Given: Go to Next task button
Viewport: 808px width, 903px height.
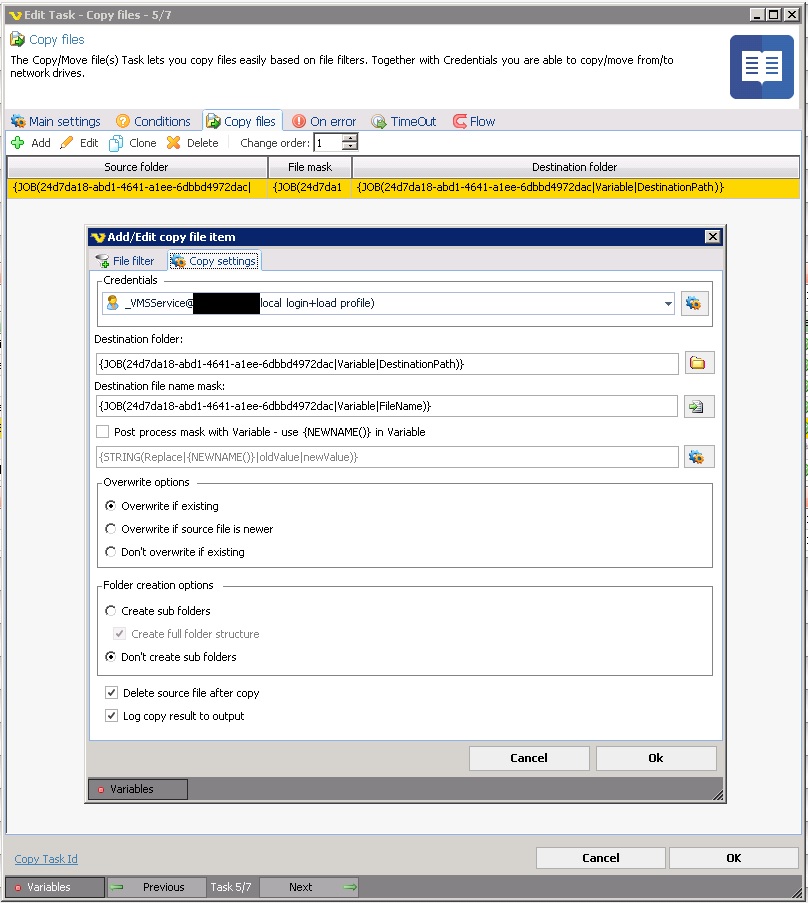Looking at the screenshot, I should (310, 887).
